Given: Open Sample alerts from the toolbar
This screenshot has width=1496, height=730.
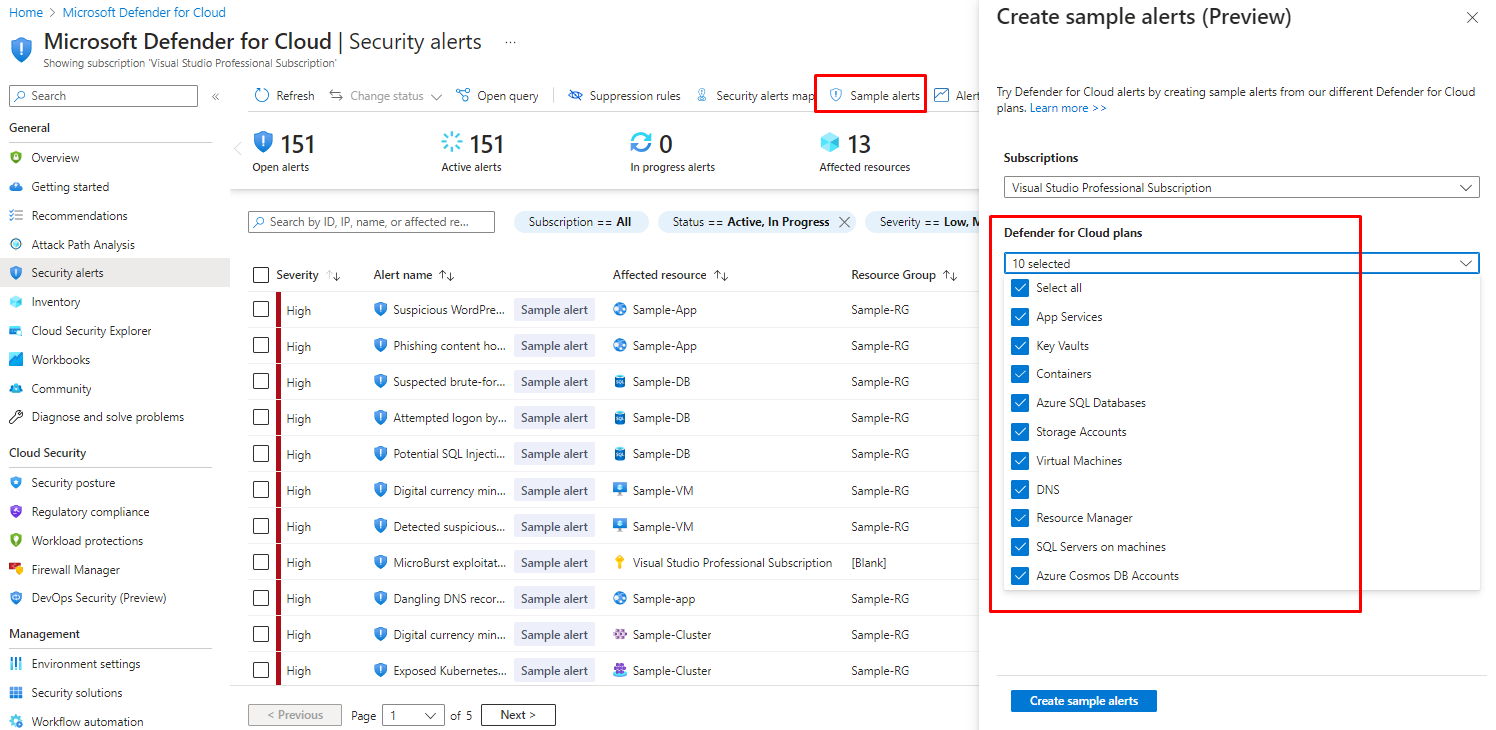Looking at the screenshot, I should click(874, 96).
